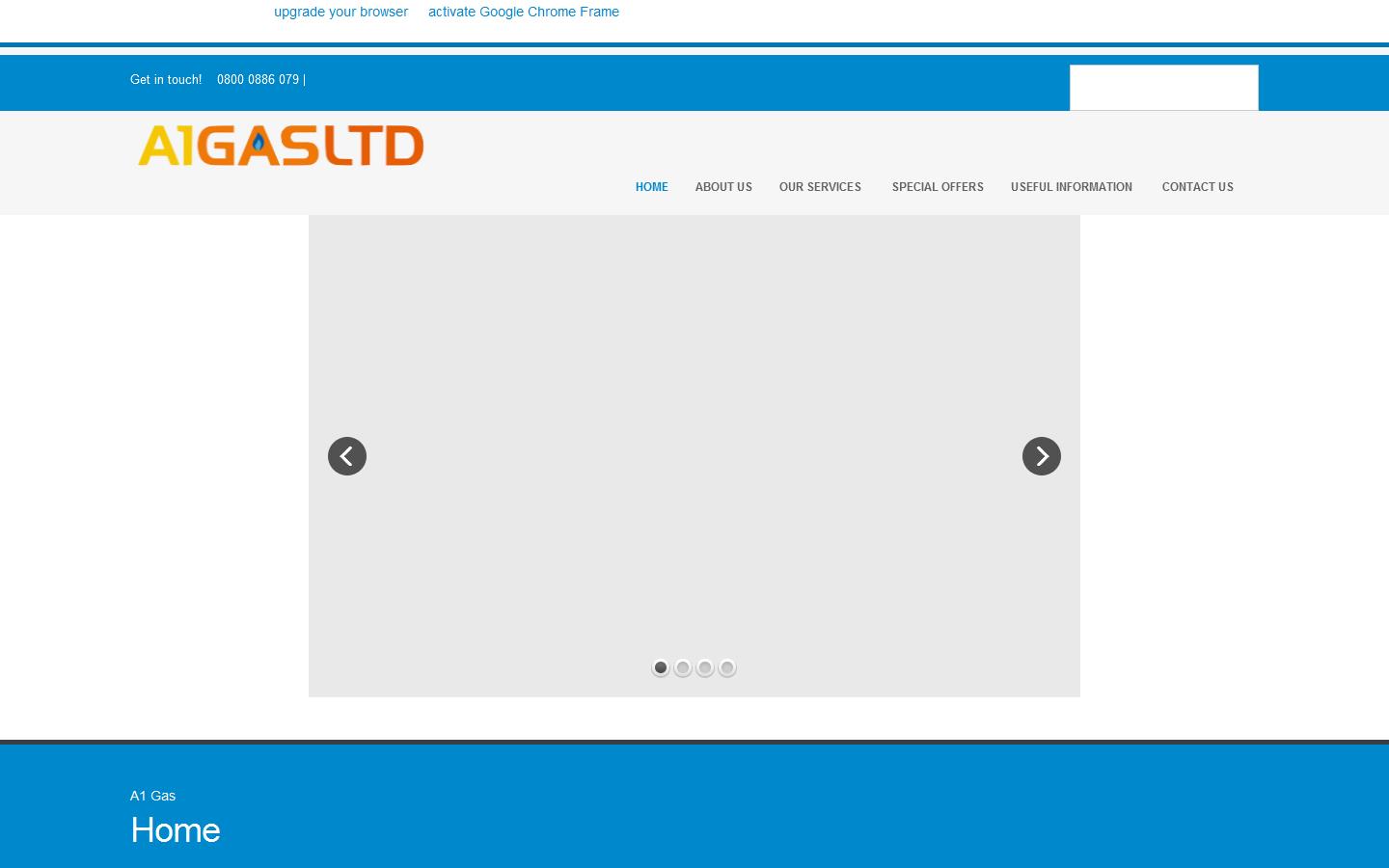Go to previous slide with left arrow
Screen dimensions: 1389x868
347,456
